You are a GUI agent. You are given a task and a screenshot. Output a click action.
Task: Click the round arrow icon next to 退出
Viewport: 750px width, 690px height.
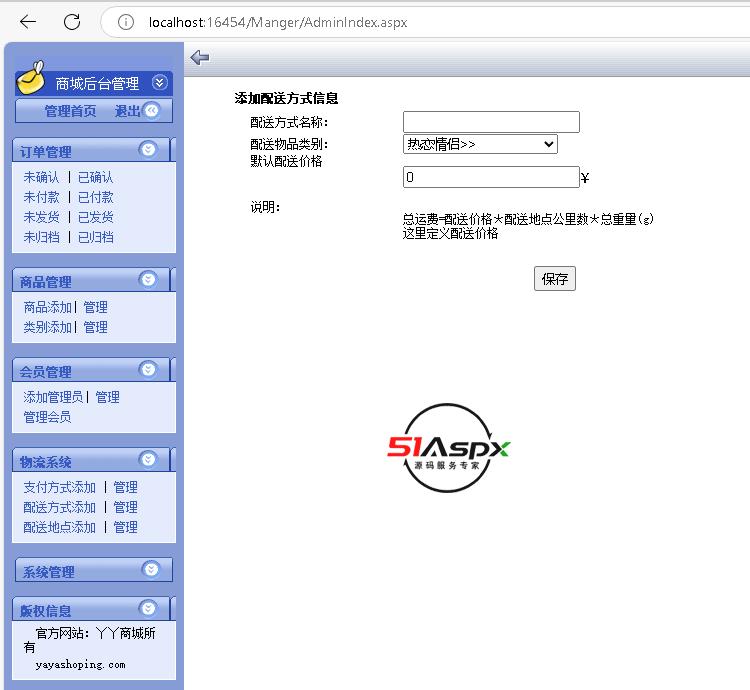click(x=152, y=110)
